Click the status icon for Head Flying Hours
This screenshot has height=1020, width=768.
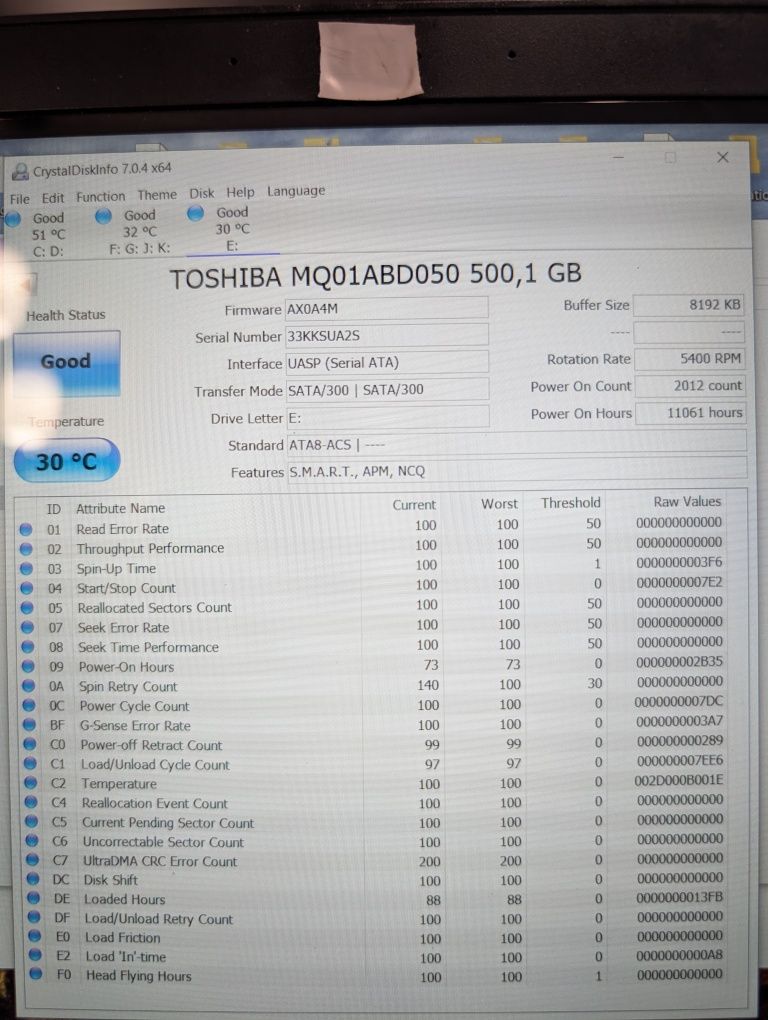point(36,974)
